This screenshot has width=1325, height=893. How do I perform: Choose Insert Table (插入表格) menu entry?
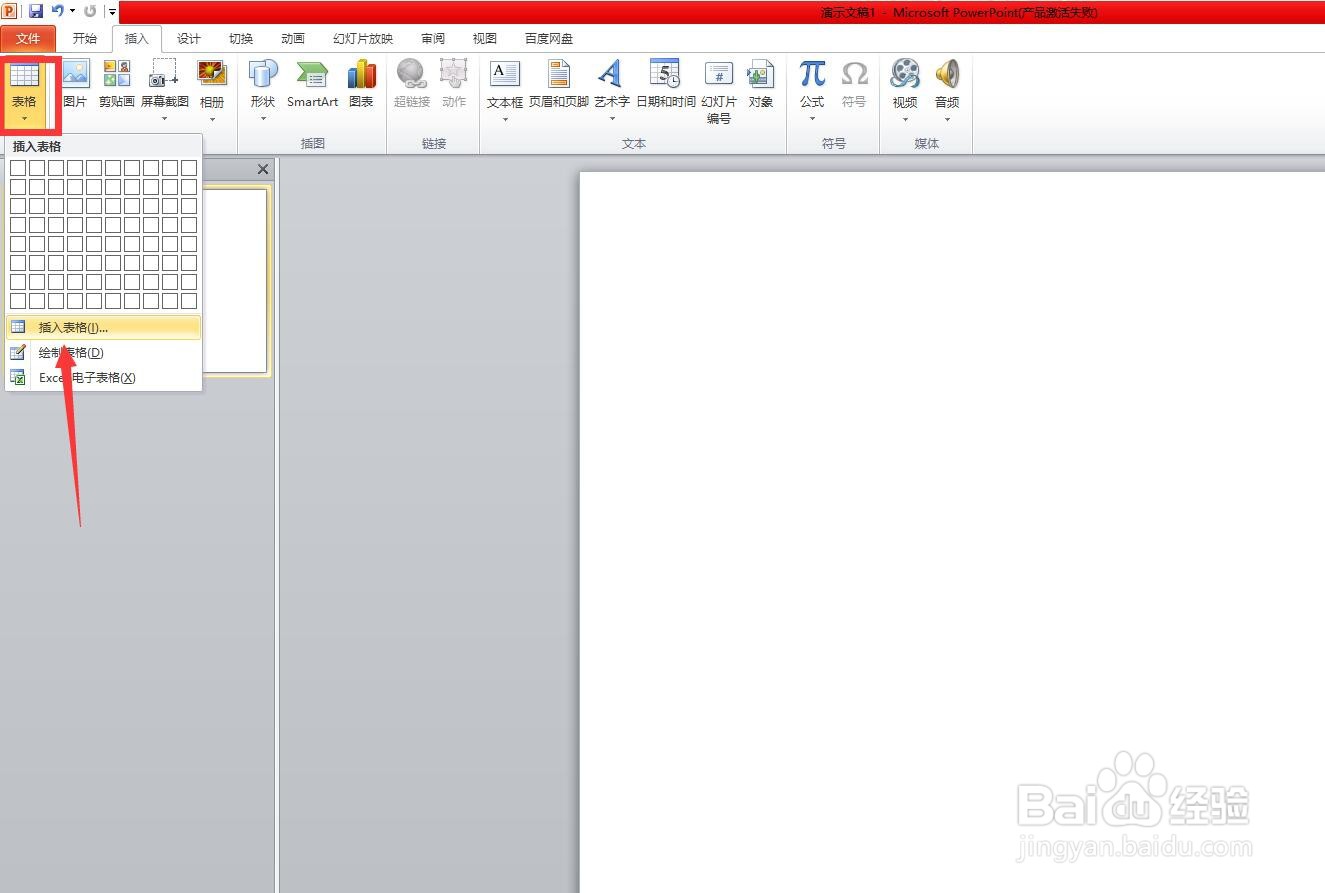point(103,327)
